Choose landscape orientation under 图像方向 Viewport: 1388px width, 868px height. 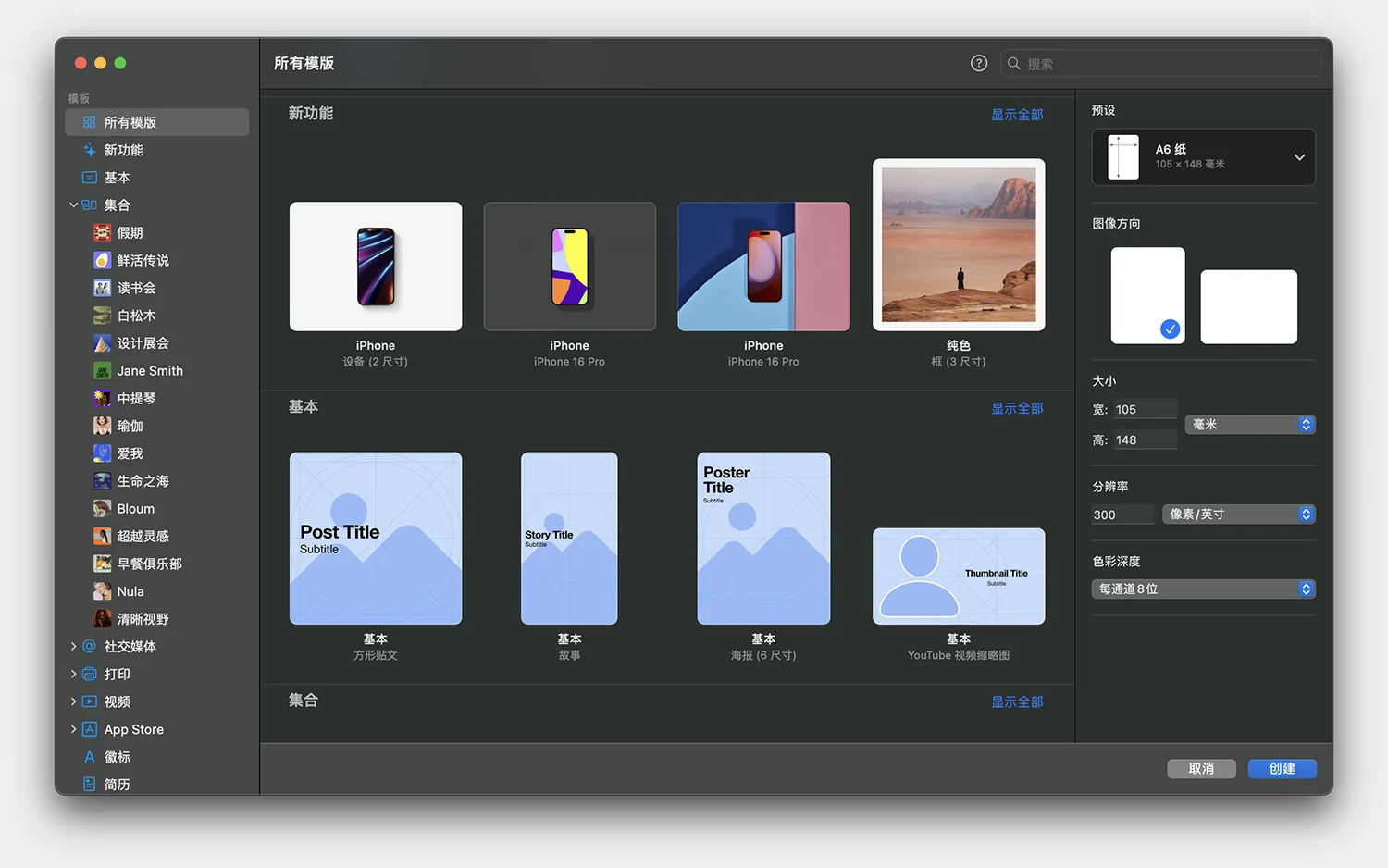[x=1249, y=306]
